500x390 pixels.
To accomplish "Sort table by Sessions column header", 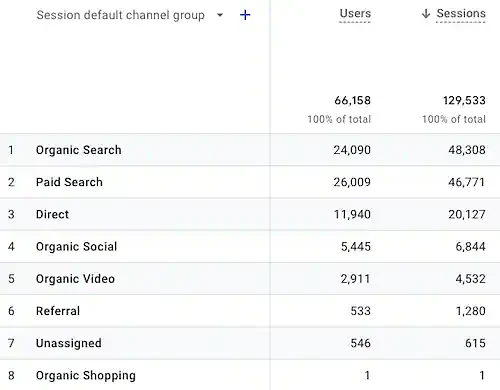I will point(461,13).
